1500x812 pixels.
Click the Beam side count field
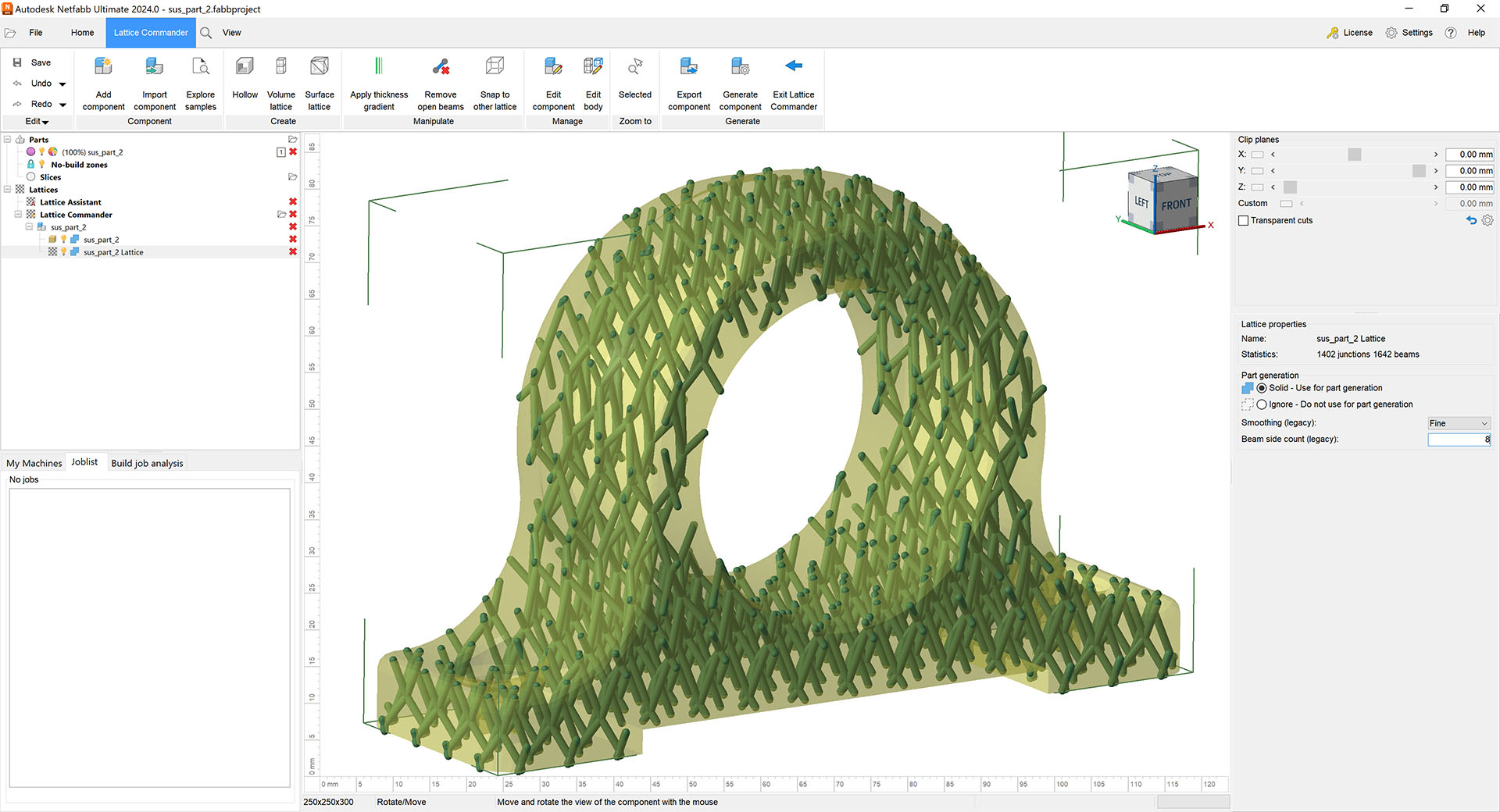(x=1458, y=440)
